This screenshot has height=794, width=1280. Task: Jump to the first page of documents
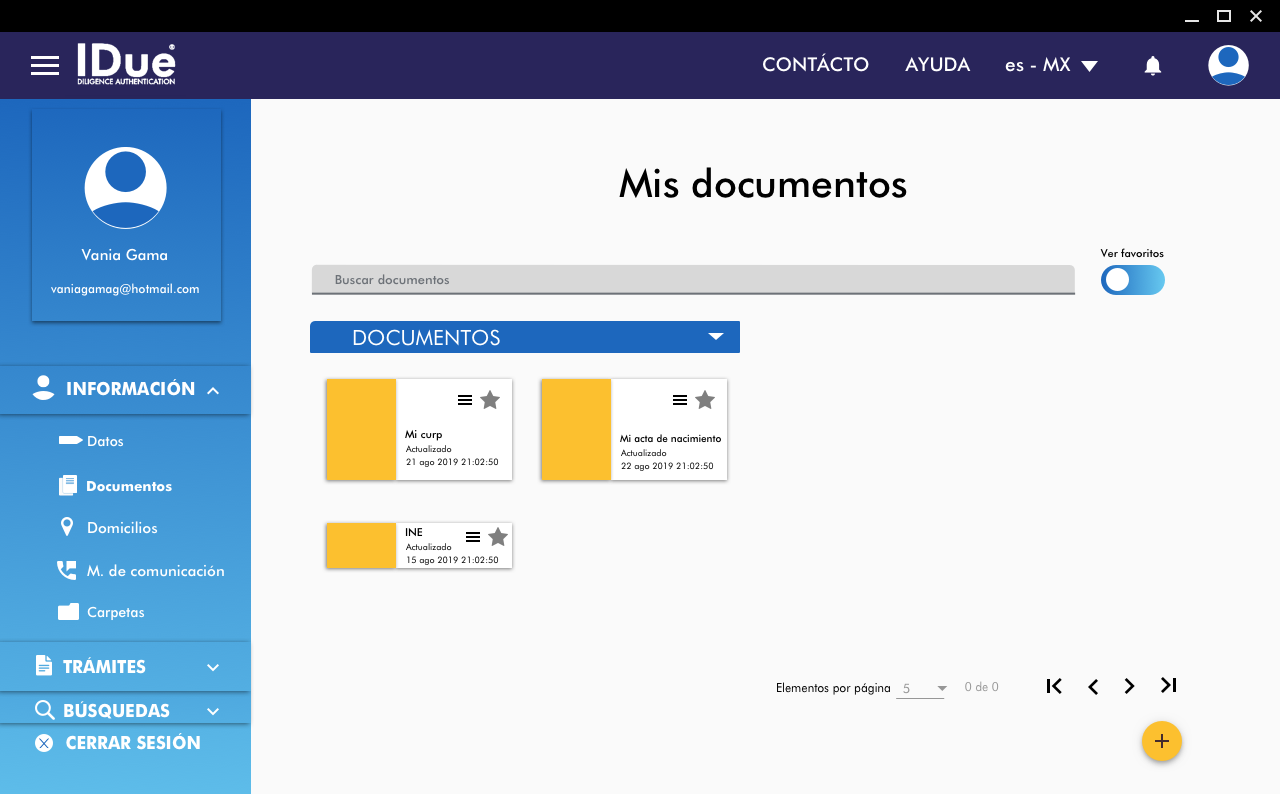pyautogui.click(x=1054, y=686)
